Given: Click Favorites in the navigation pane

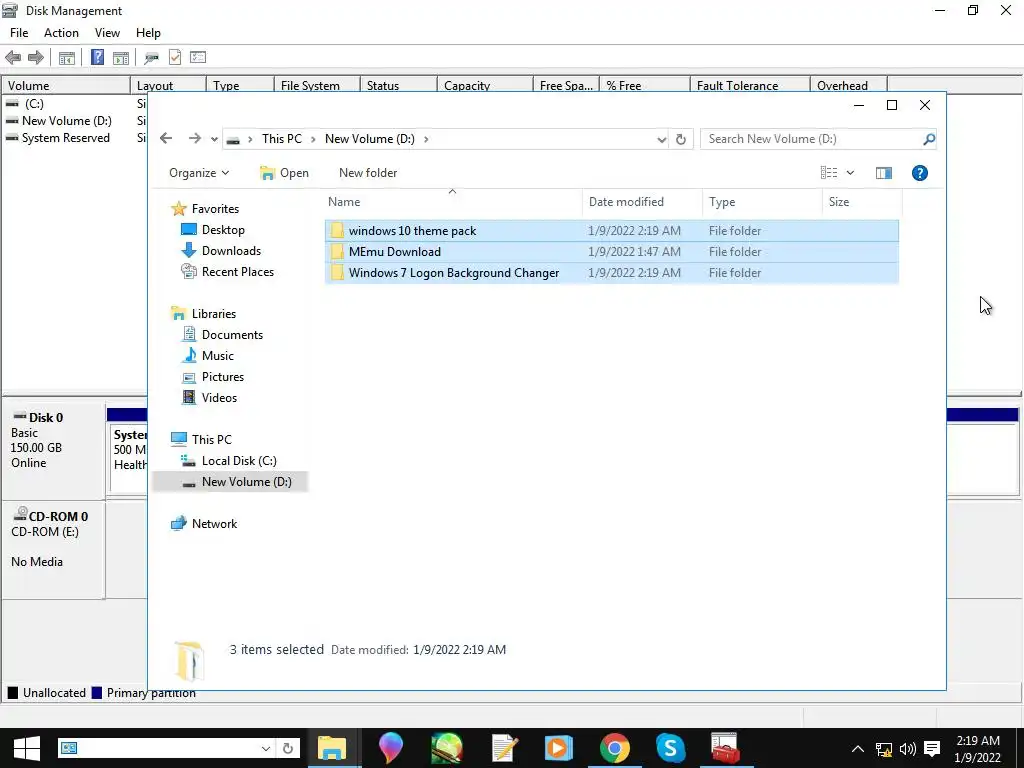Looking at the screenshot, I should click(215, 209).
